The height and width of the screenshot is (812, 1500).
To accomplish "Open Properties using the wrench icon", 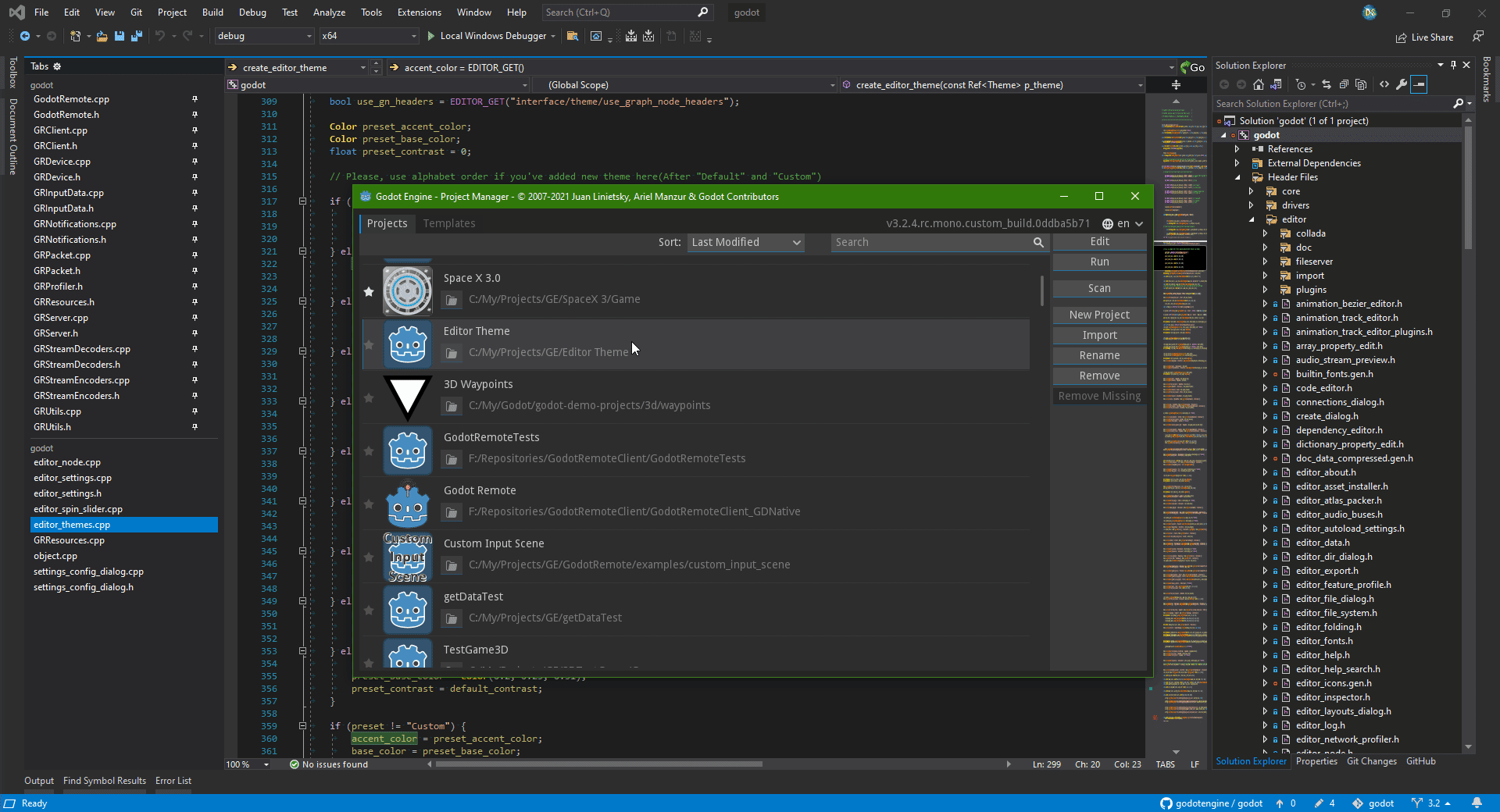I will (1401, 84).
